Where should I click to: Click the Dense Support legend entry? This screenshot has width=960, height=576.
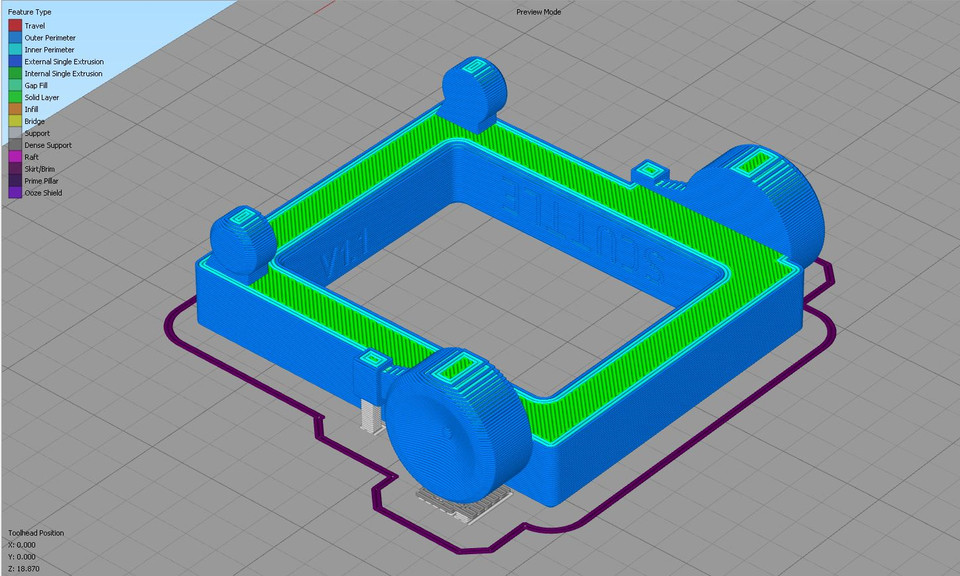coord(48,145)
